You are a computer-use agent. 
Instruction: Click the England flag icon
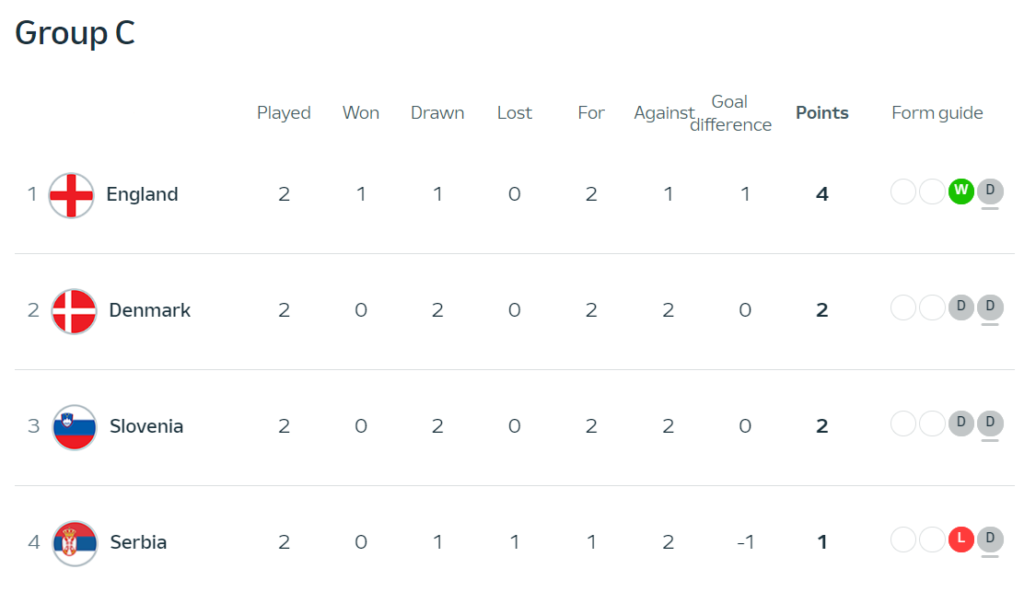pyautogui.click(x=72, y=195)
